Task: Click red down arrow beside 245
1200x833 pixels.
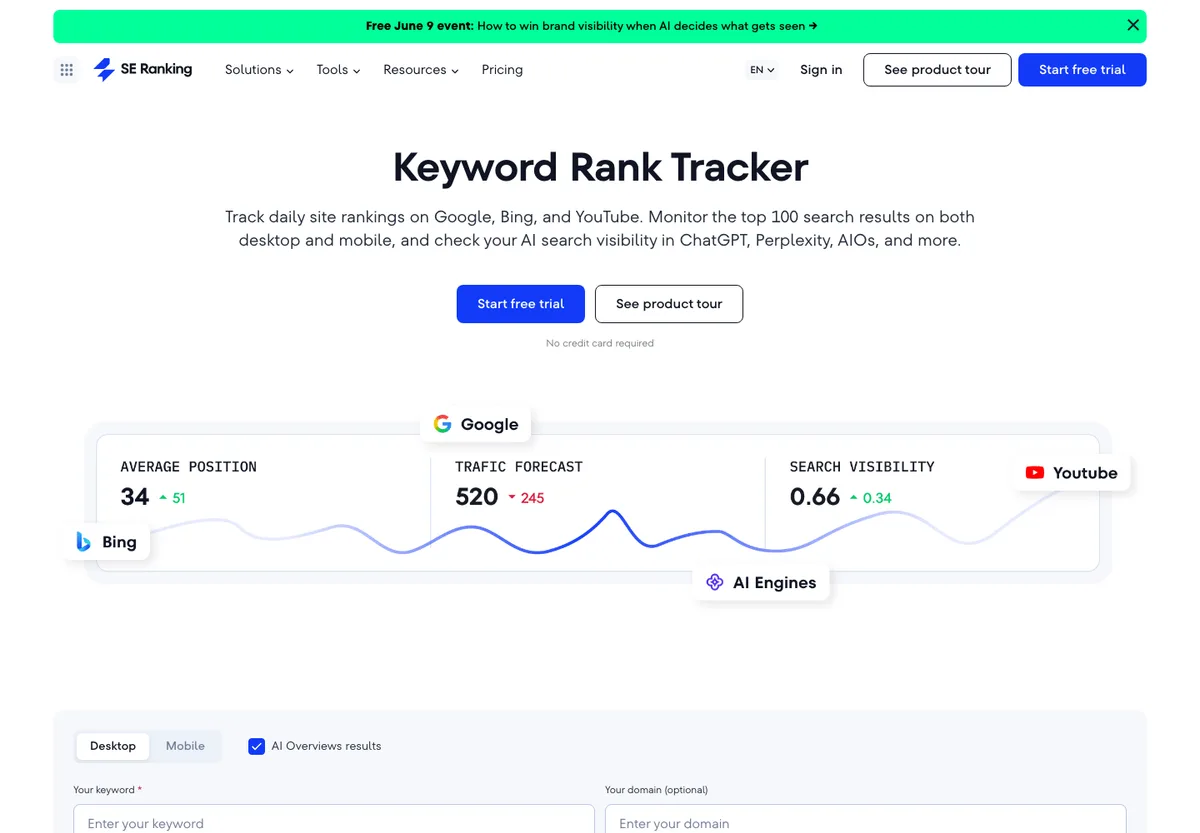Action: pyautogui.click(x=512, y=497)
